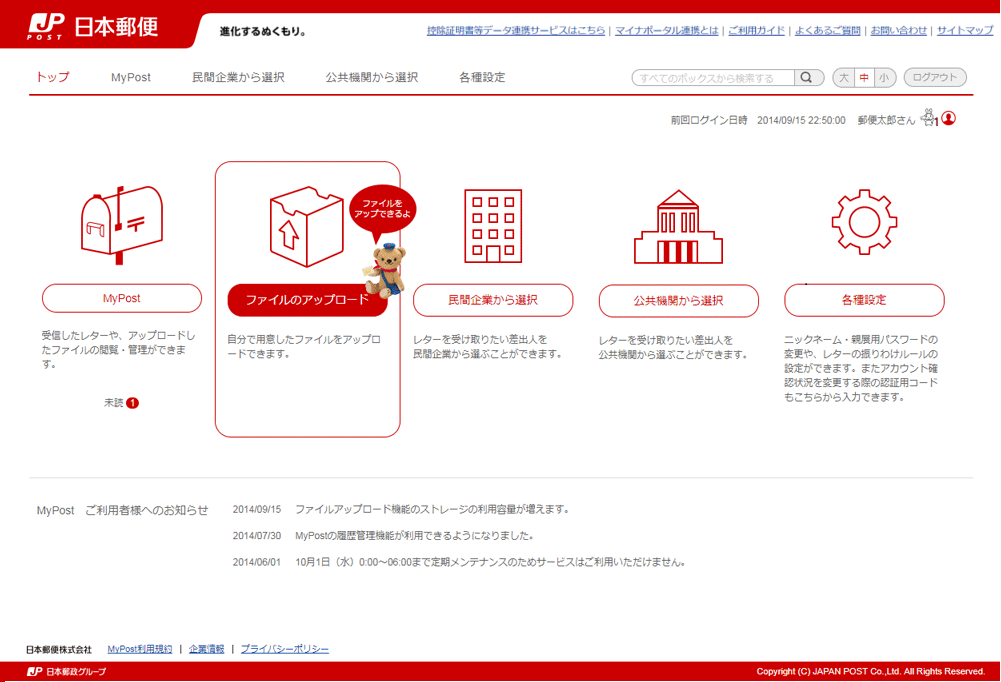Open the よくあるご質問 link
Viewport: 1001px width, 682px height.
click(827, 30)
